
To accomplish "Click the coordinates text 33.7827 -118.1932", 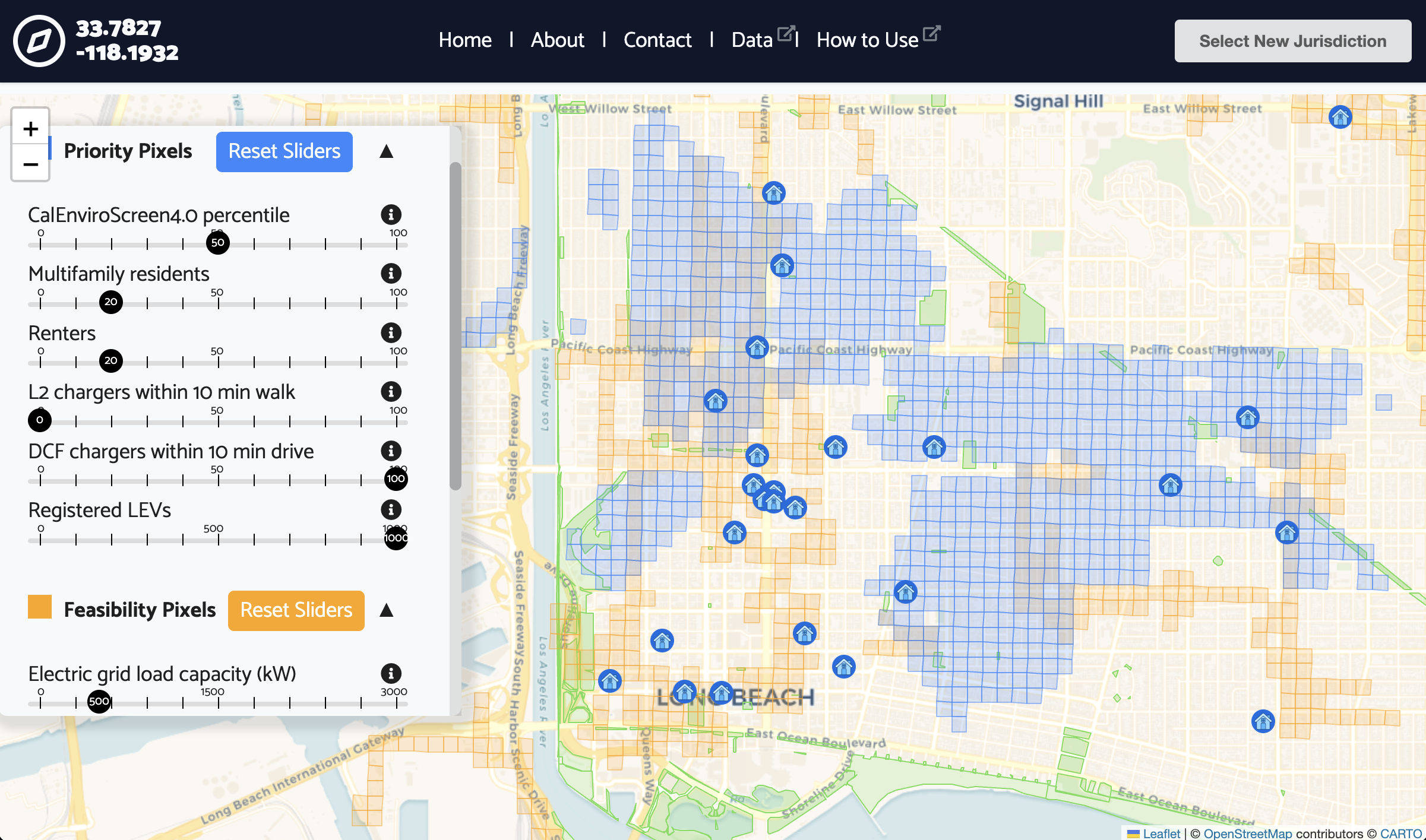I will (x=127, y=40).
